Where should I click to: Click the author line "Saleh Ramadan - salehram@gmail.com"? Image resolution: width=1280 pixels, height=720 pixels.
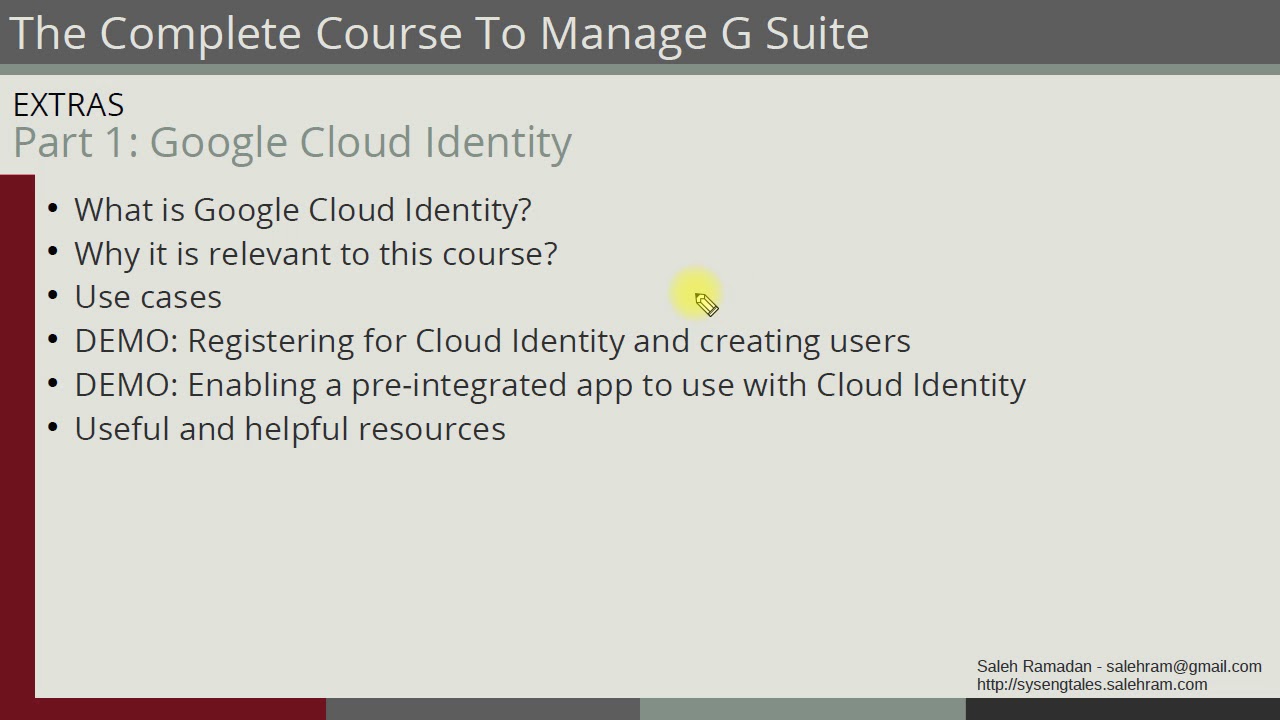[x=1119, y=666]
